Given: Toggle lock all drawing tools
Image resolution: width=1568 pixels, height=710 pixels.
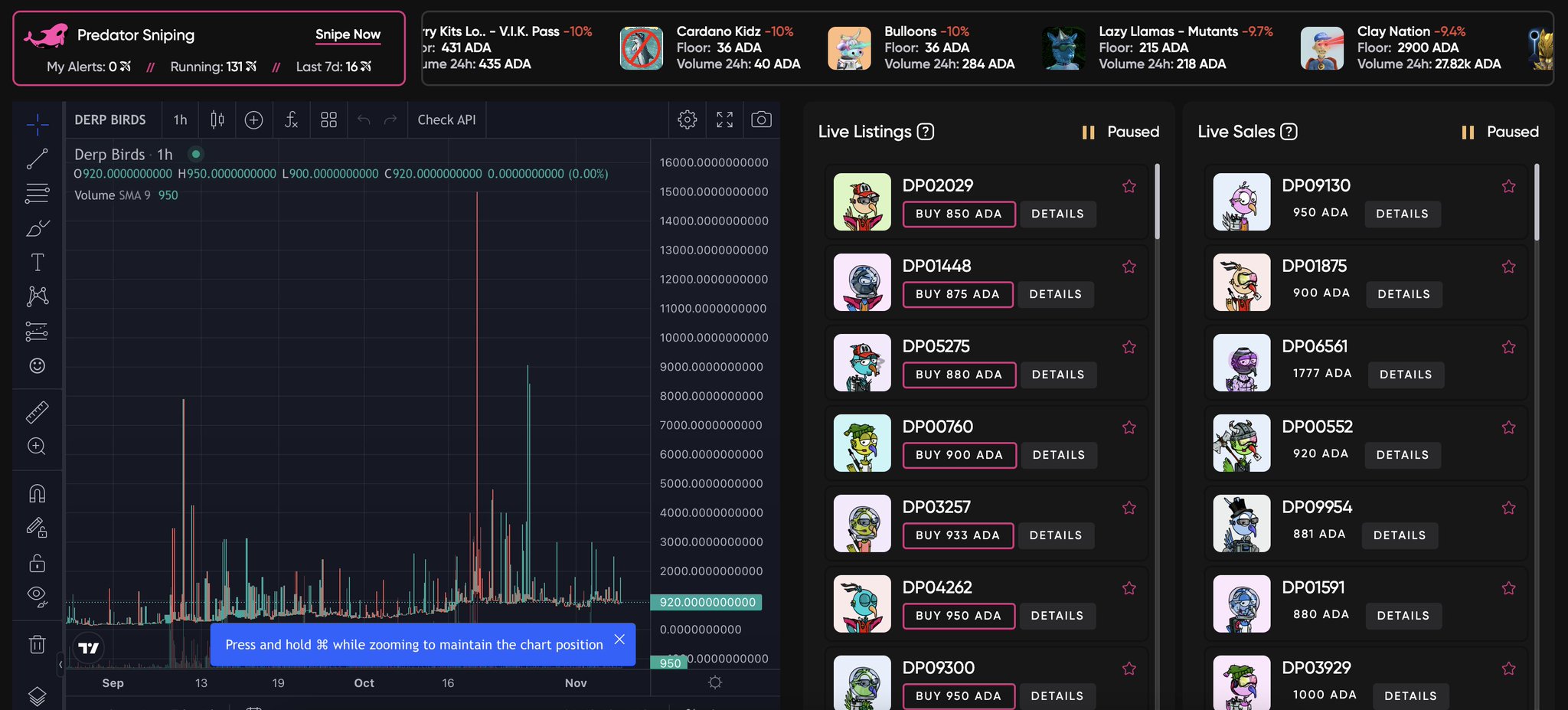Looking at the screenshot, I should [x=37, y=563].
